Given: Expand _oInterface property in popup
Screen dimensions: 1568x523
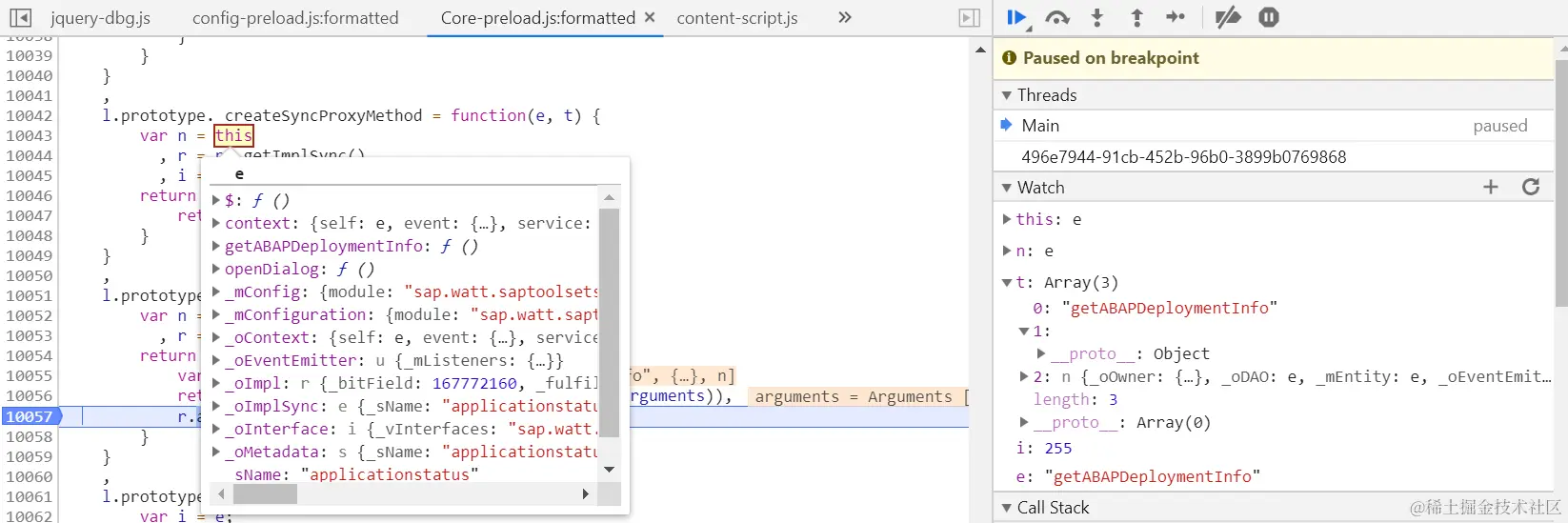Looking at the screenshot, I should [216, 429].
